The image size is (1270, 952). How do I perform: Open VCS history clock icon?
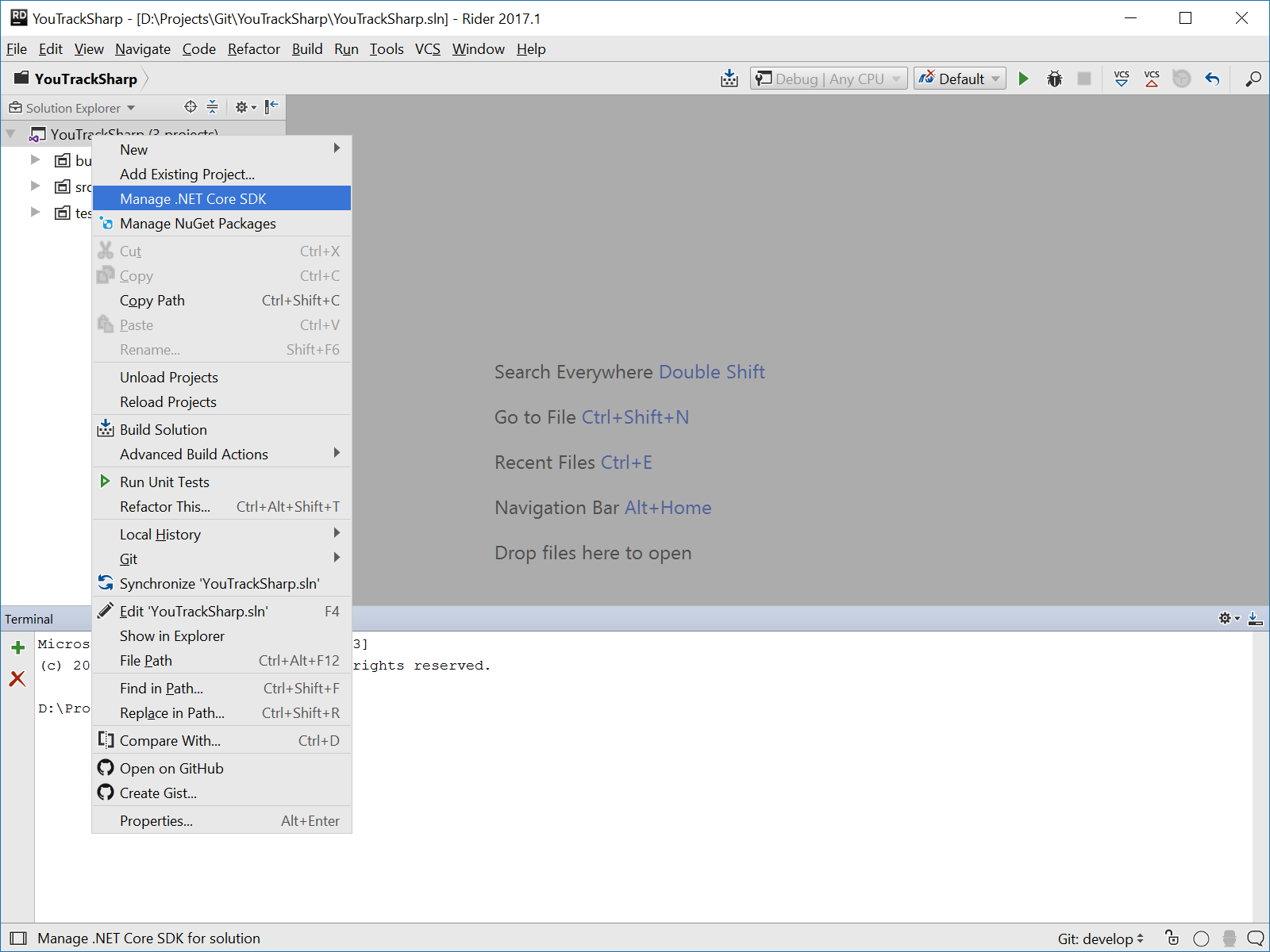(1182, 79)
